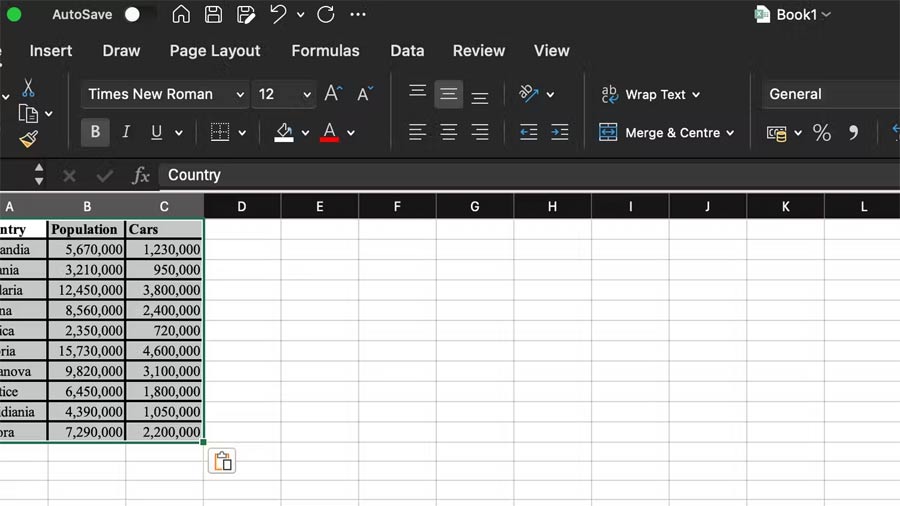The width and height of the screenshot is (900, 506).
Task: Open the Merge & Centre dropdown arrow
Action: coord(730,133)
